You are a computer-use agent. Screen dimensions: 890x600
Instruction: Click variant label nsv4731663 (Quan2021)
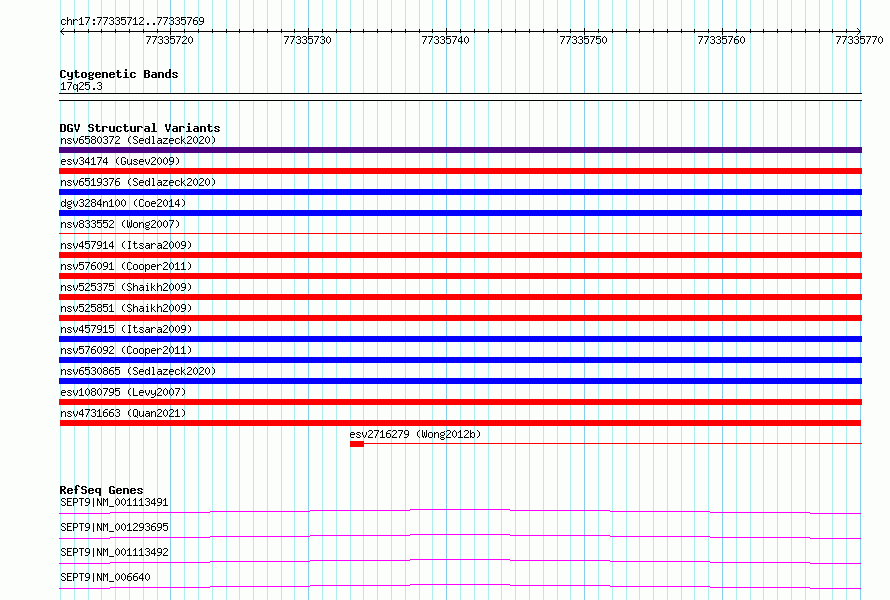123,413
